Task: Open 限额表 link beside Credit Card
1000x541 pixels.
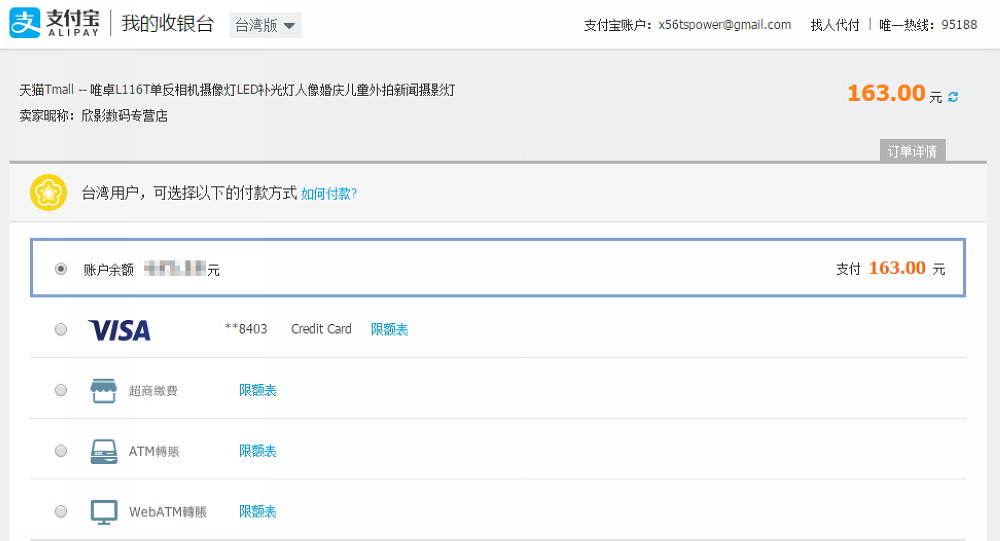Action: [389, 329]
